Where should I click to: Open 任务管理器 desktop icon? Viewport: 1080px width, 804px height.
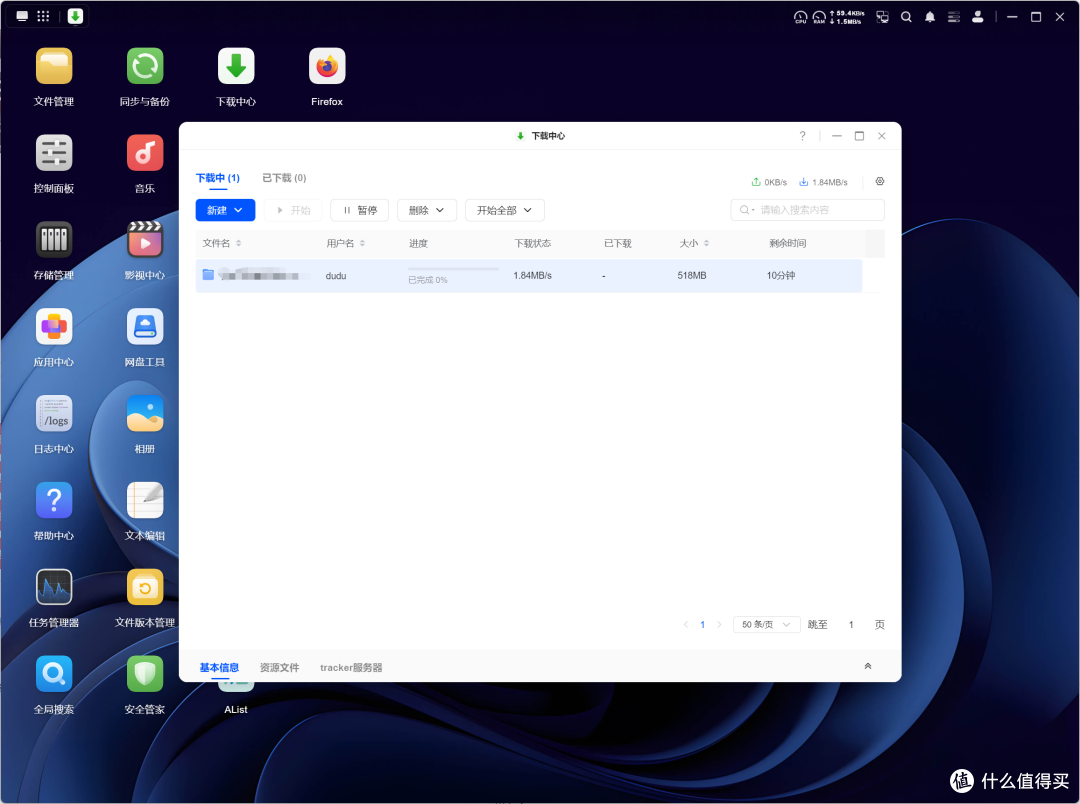point(54,587)
